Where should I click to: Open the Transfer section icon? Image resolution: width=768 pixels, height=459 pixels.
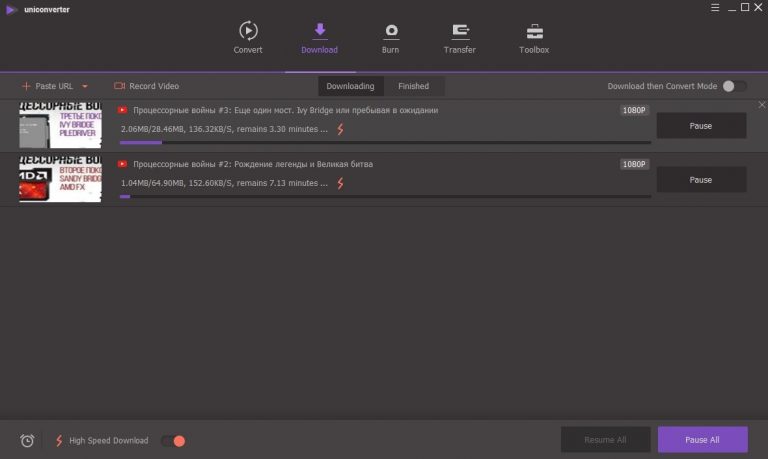click(x=460, y=31)
